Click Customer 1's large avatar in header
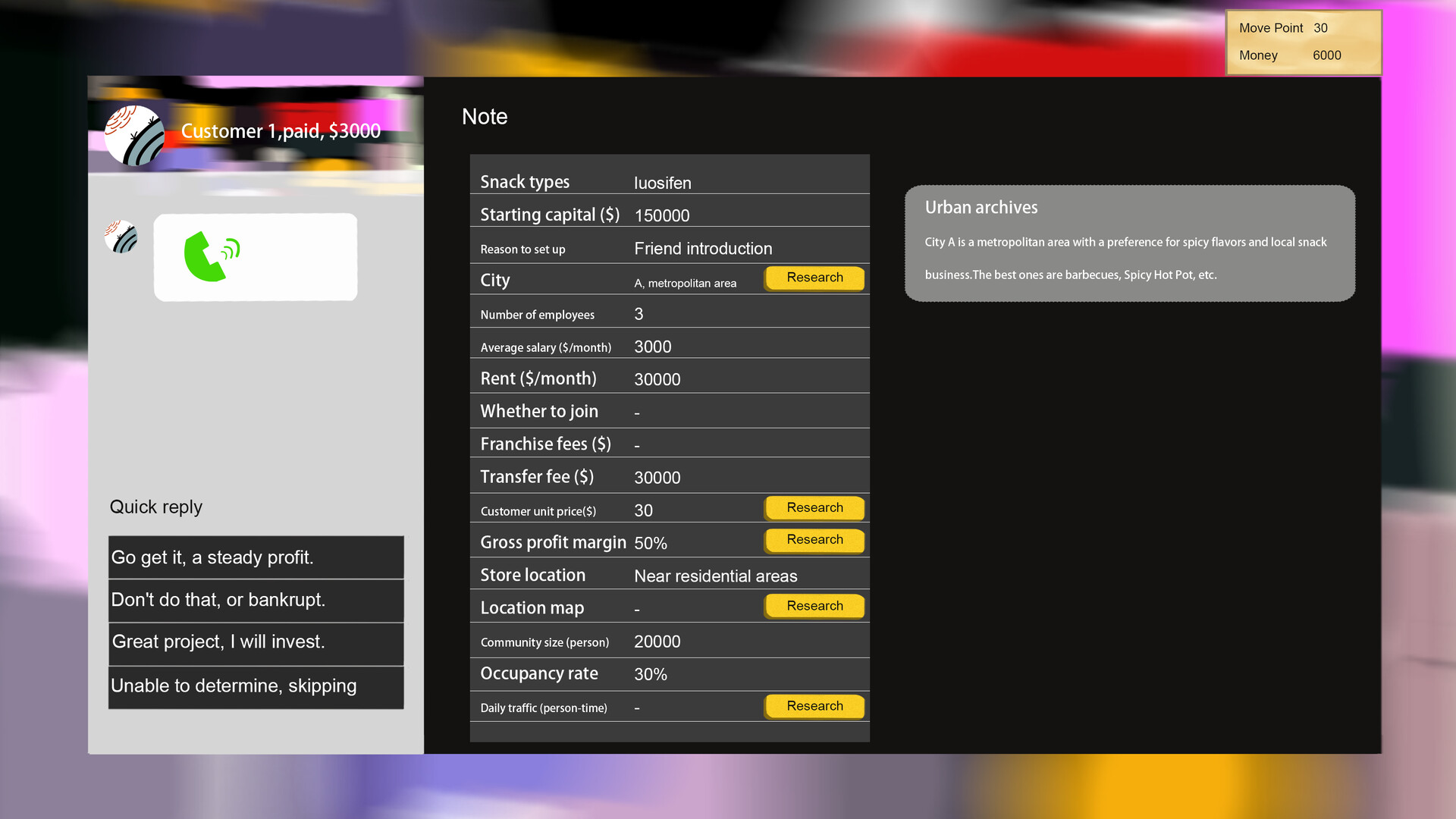Viewport: 1456px width, 819px height. pos(134,136)
